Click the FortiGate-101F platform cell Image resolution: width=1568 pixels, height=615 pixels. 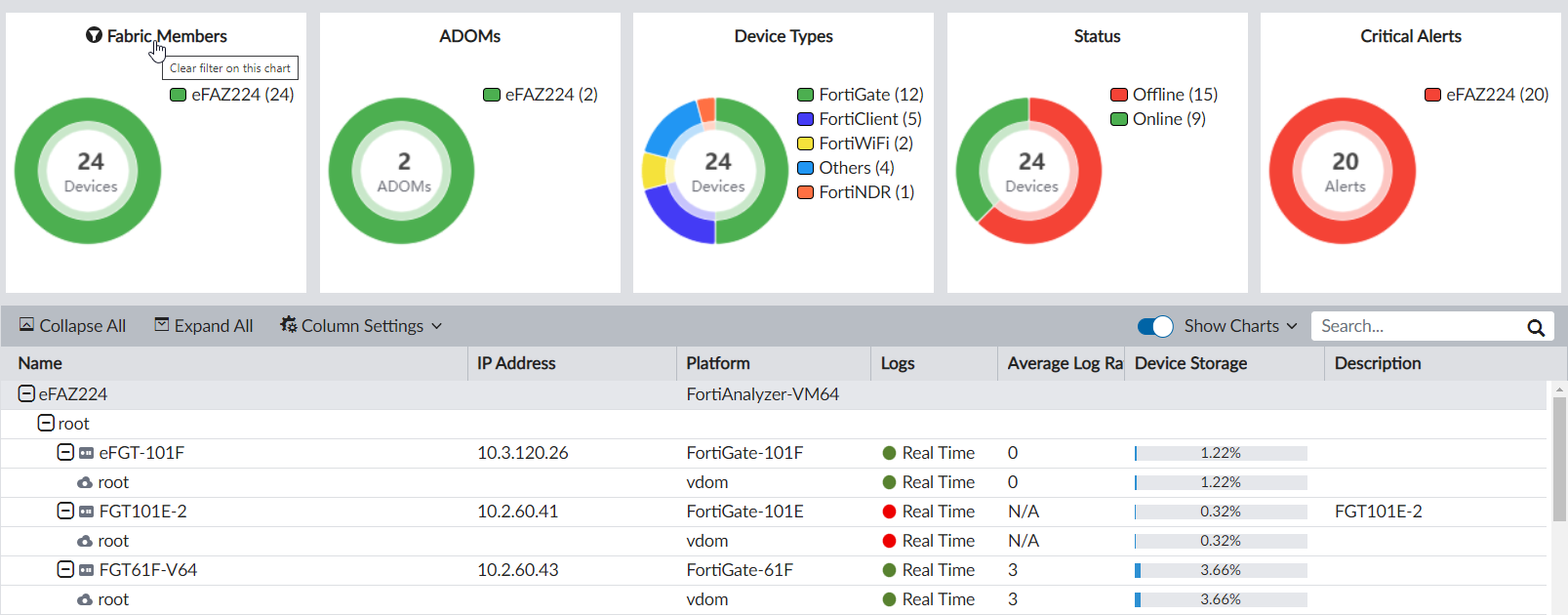click(744, 453)
